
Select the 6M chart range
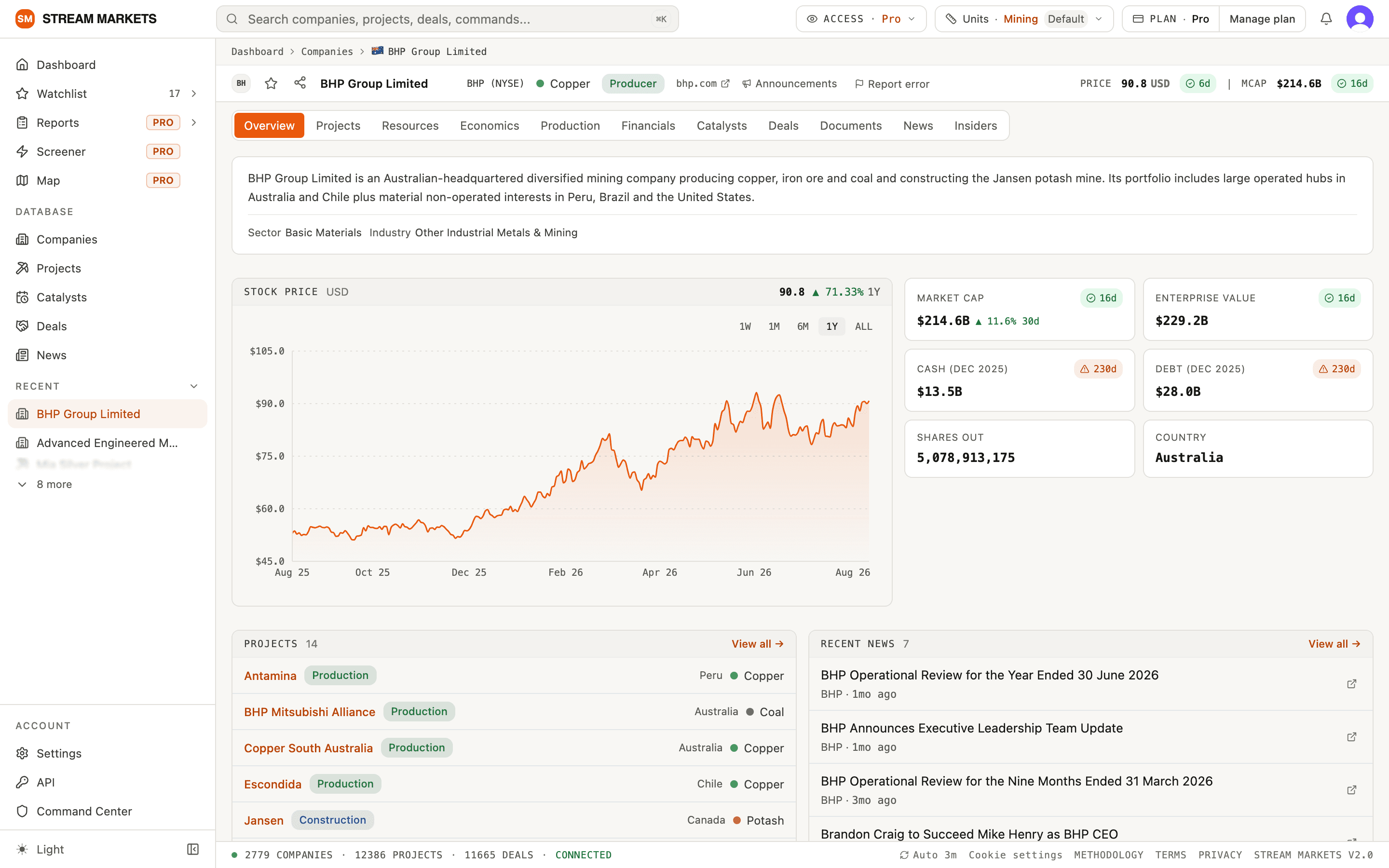[x=803, y=326]
